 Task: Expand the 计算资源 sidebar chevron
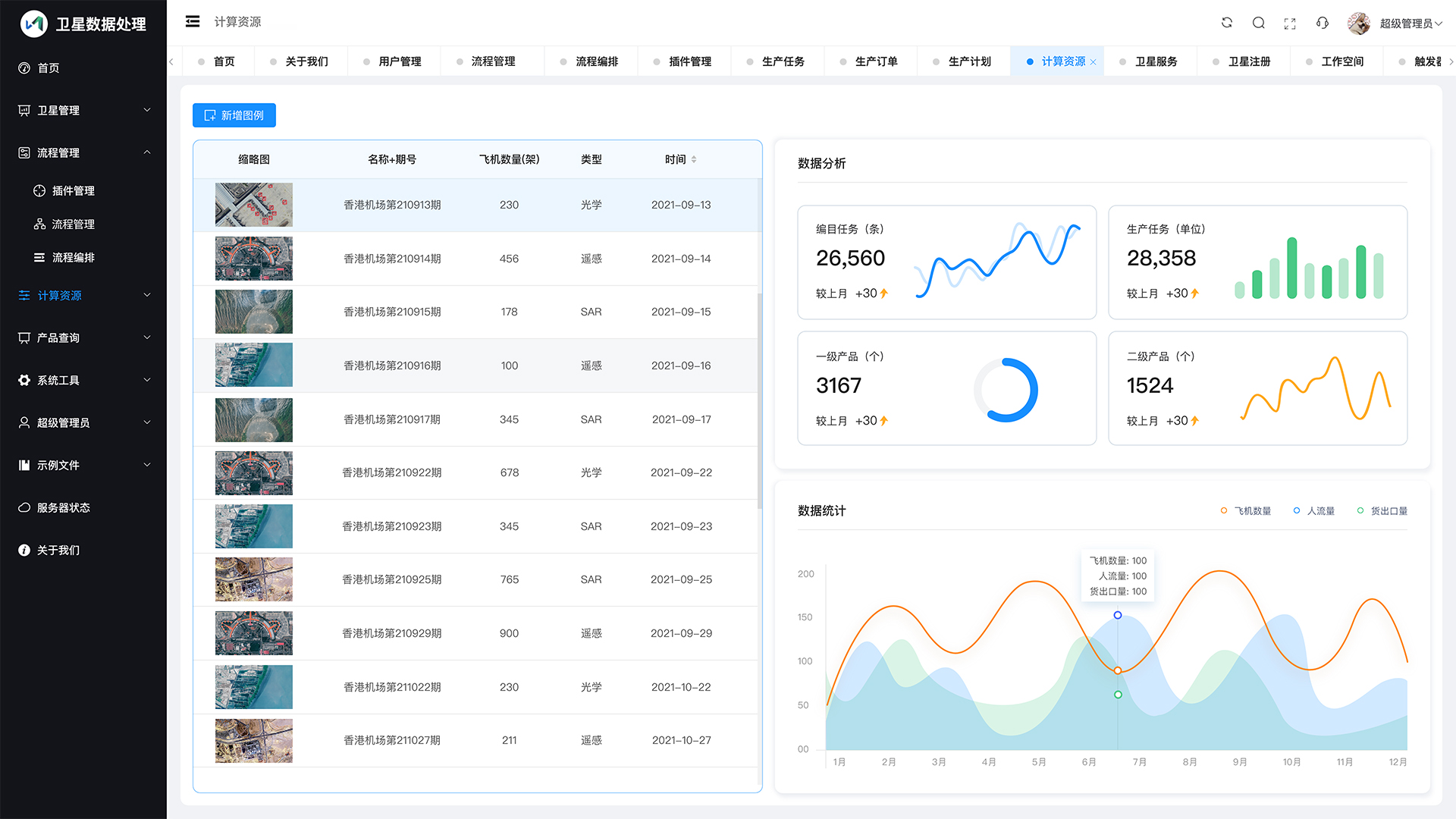[147, 295]
